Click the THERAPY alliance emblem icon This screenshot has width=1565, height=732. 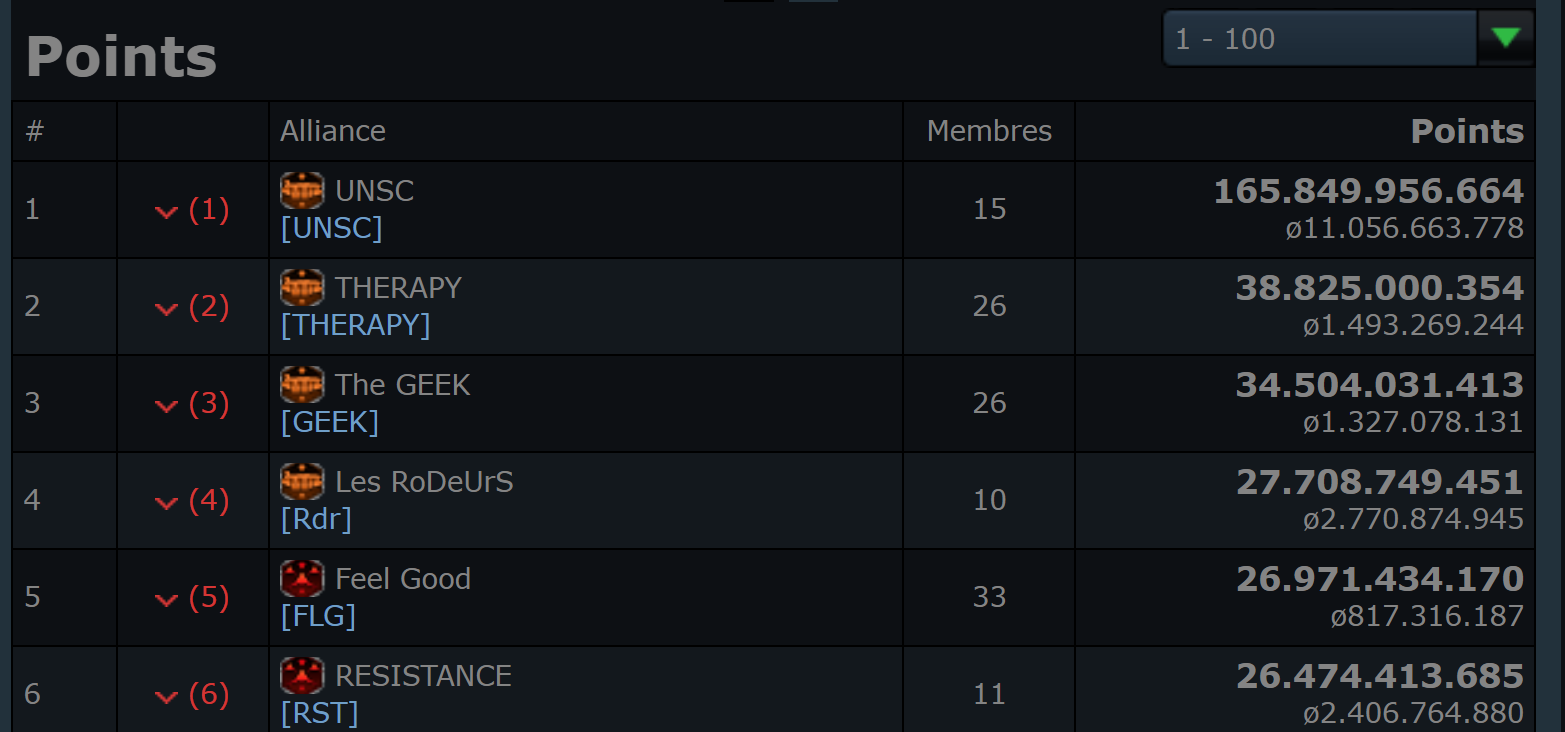[x=302, y=287]
